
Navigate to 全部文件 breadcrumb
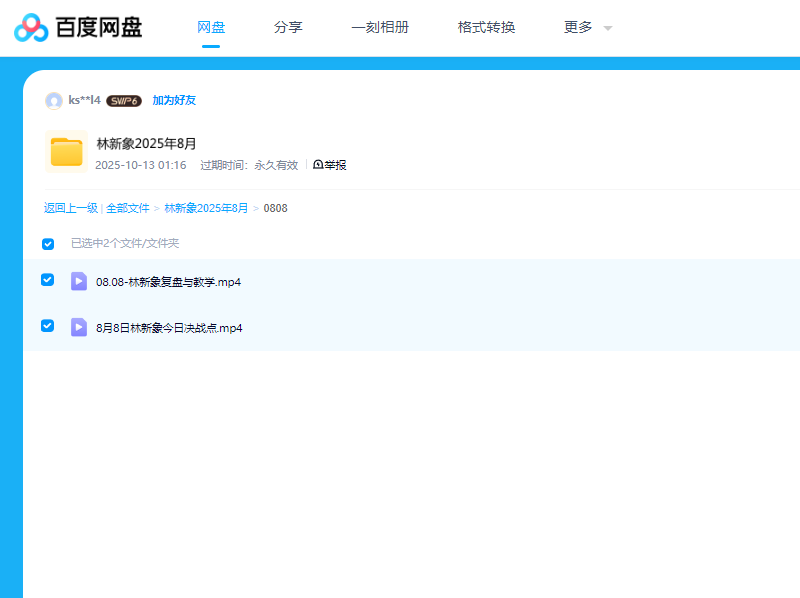pyautogui.click(x=128, y=208)
